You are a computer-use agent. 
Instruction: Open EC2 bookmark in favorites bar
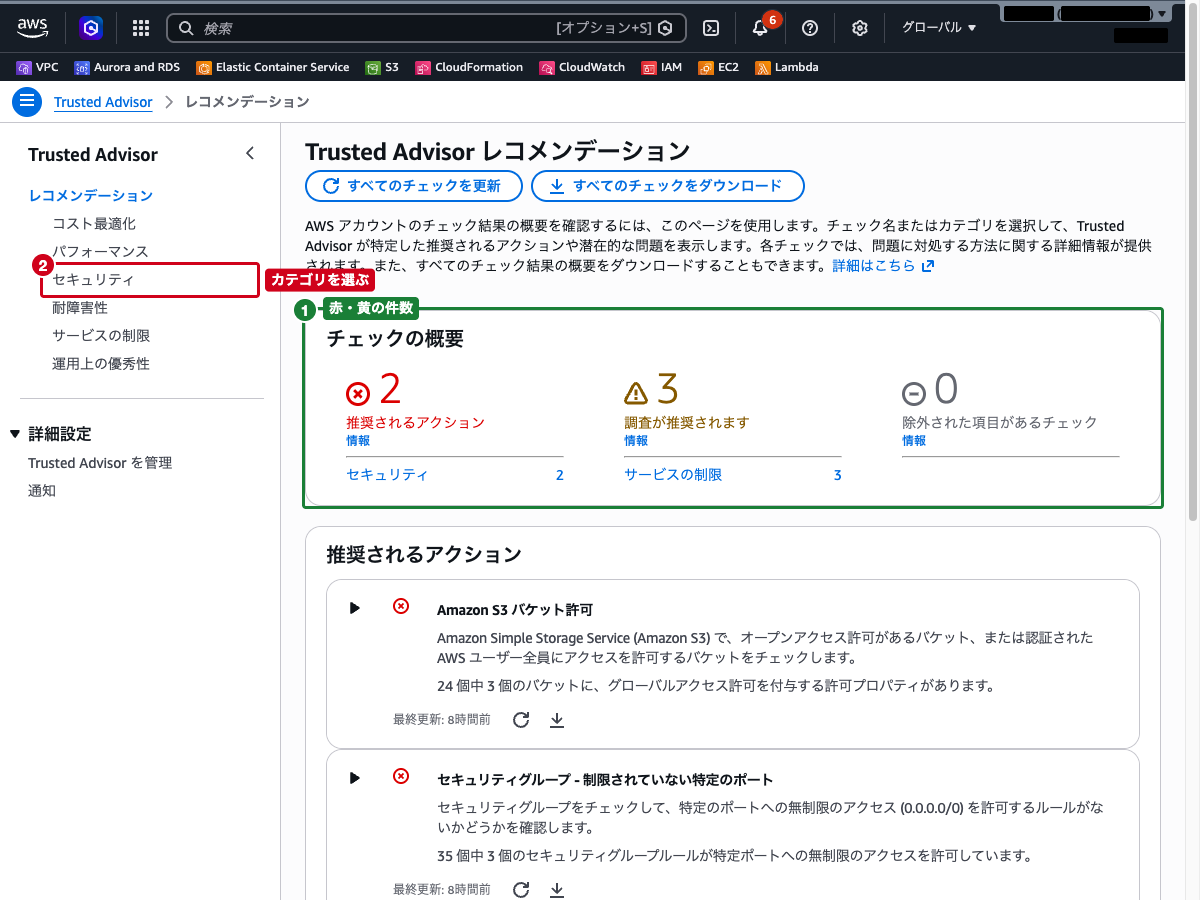point(718,67)
